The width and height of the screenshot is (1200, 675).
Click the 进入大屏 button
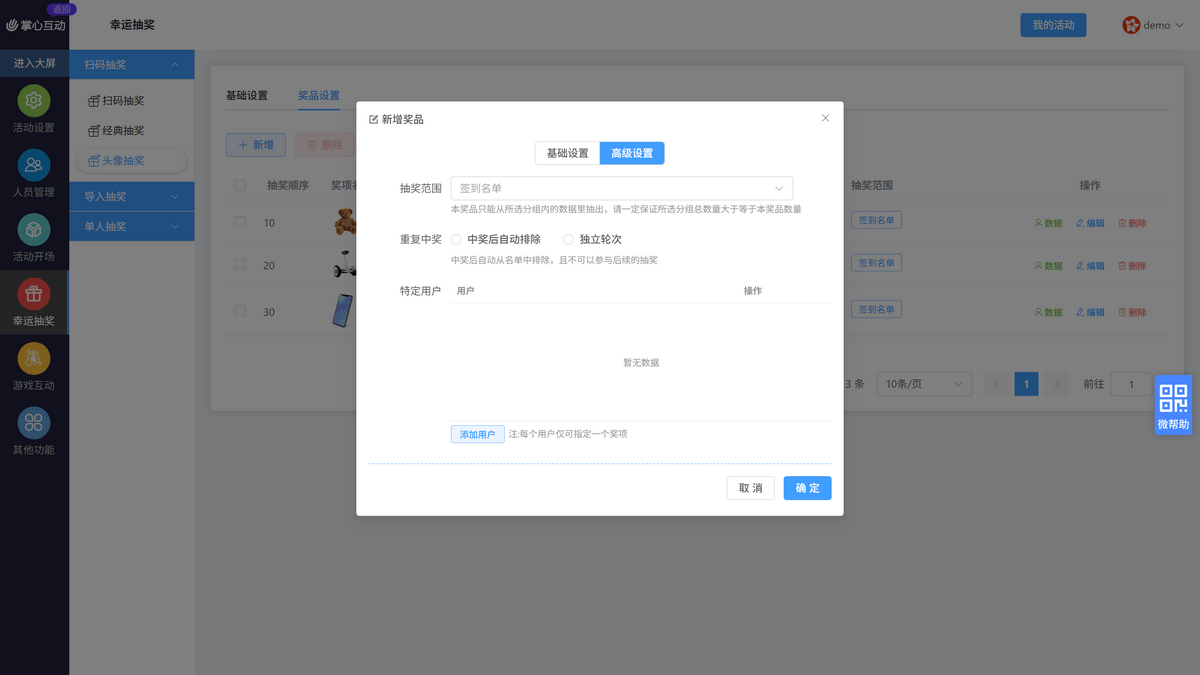point(34,63)
